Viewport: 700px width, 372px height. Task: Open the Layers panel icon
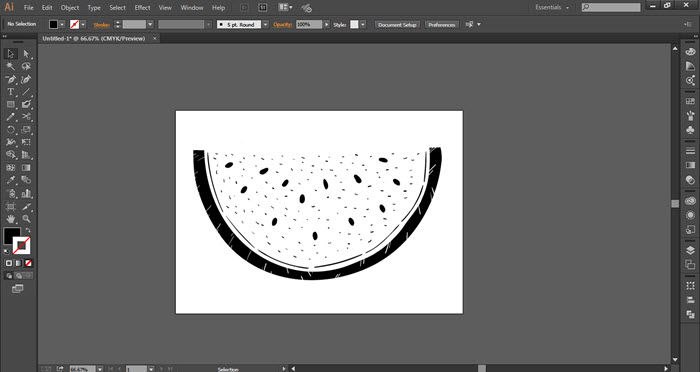pyautogui.click(x=690, y=250)
